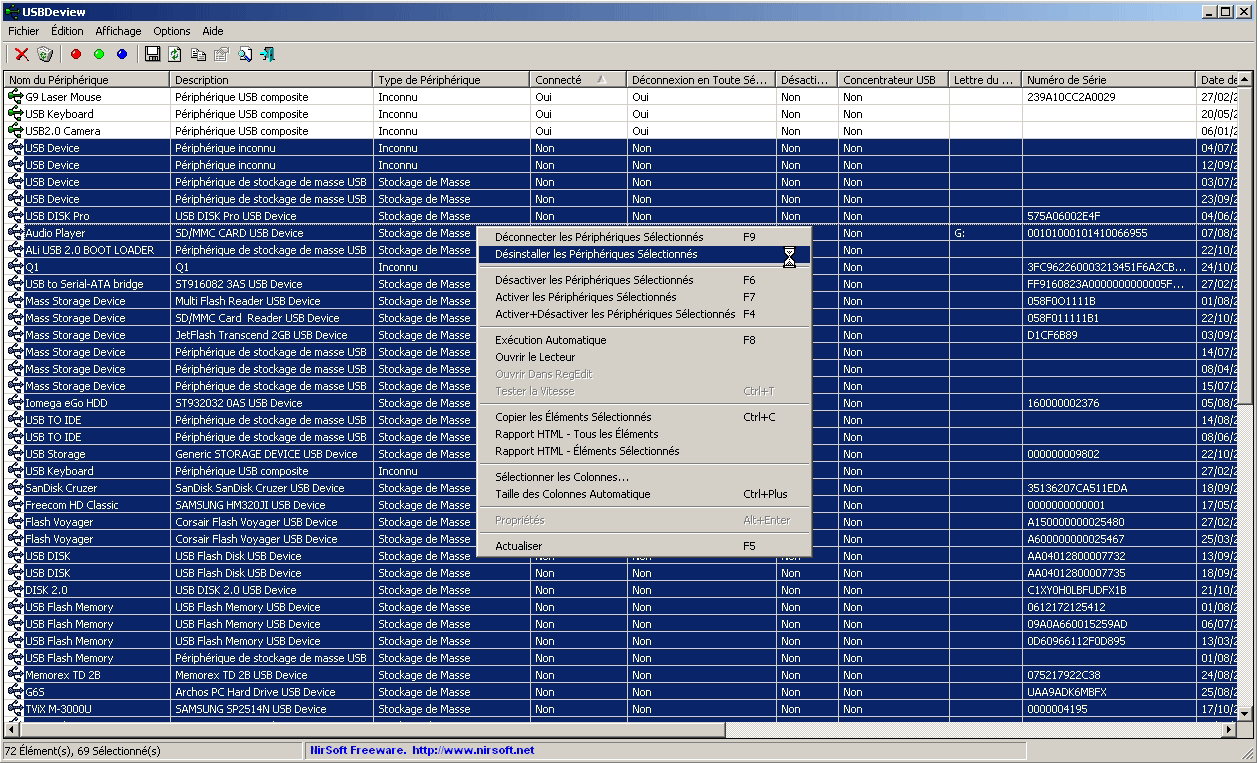The image size is (1257, 763).
Task: Click the device icon beside TViX M-3000U
Action: tap(15, 709)
